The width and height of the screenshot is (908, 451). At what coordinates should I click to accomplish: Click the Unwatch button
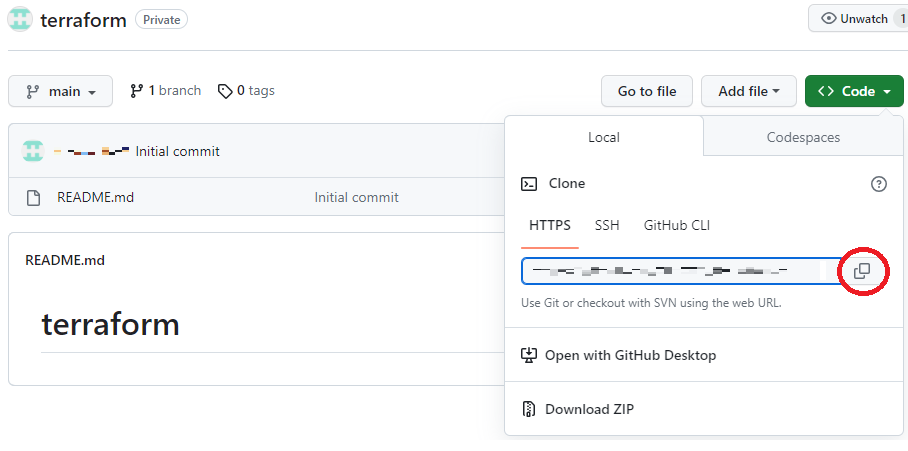(858, 19)
